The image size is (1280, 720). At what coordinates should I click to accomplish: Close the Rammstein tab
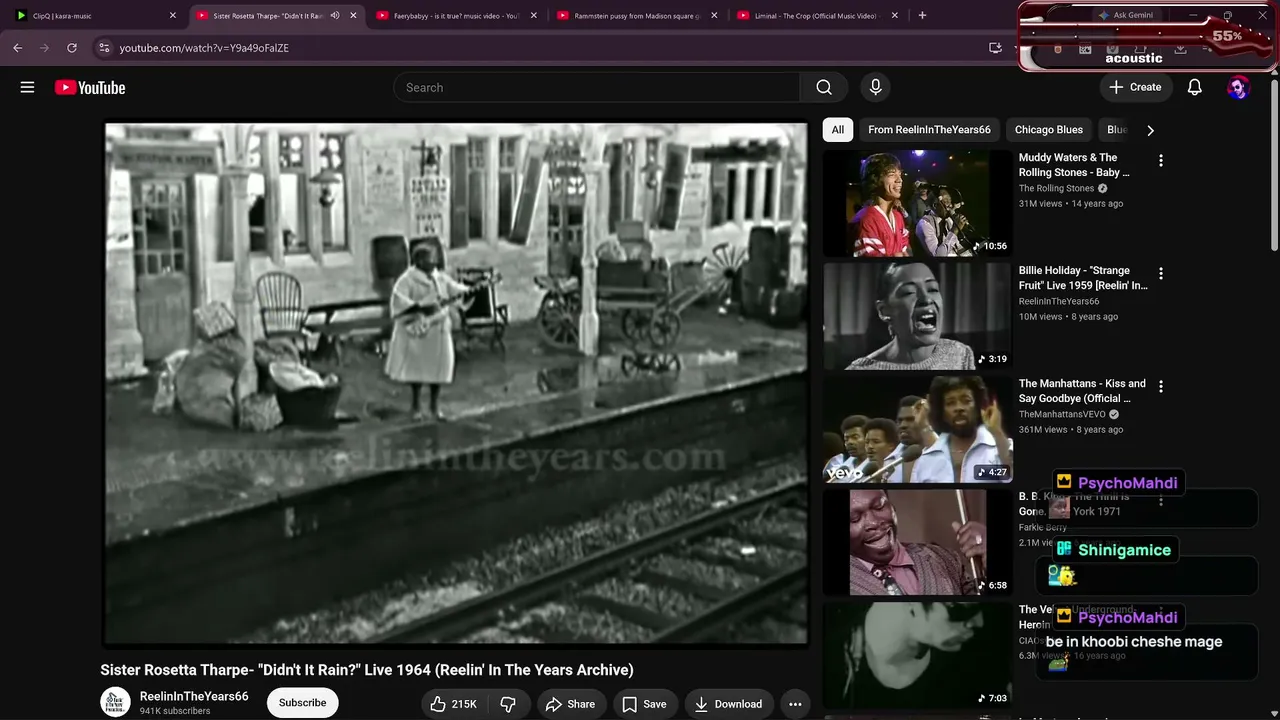click(x=714, y=16)
